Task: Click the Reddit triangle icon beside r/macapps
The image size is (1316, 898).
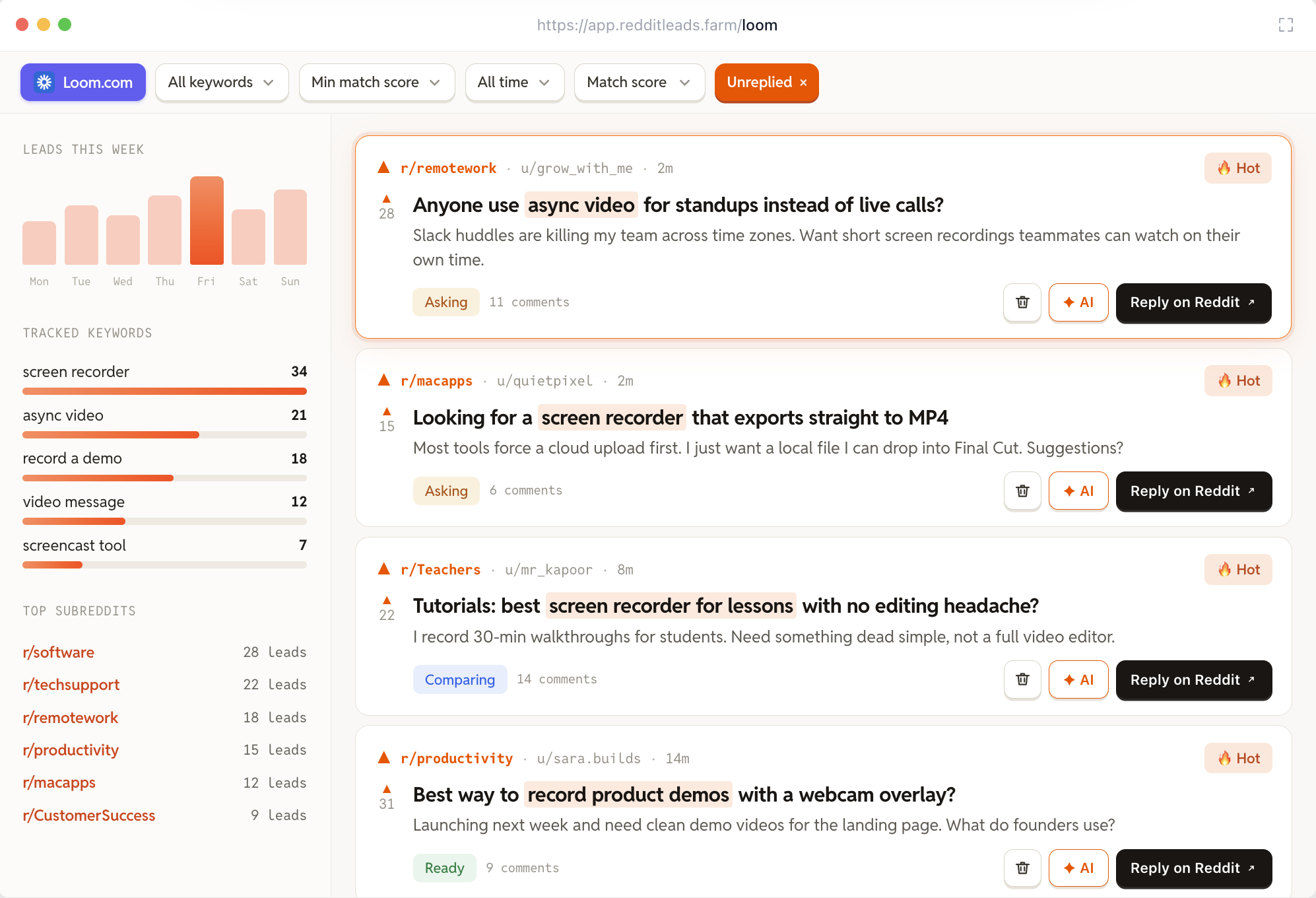Action: click(x=383, y=380)
